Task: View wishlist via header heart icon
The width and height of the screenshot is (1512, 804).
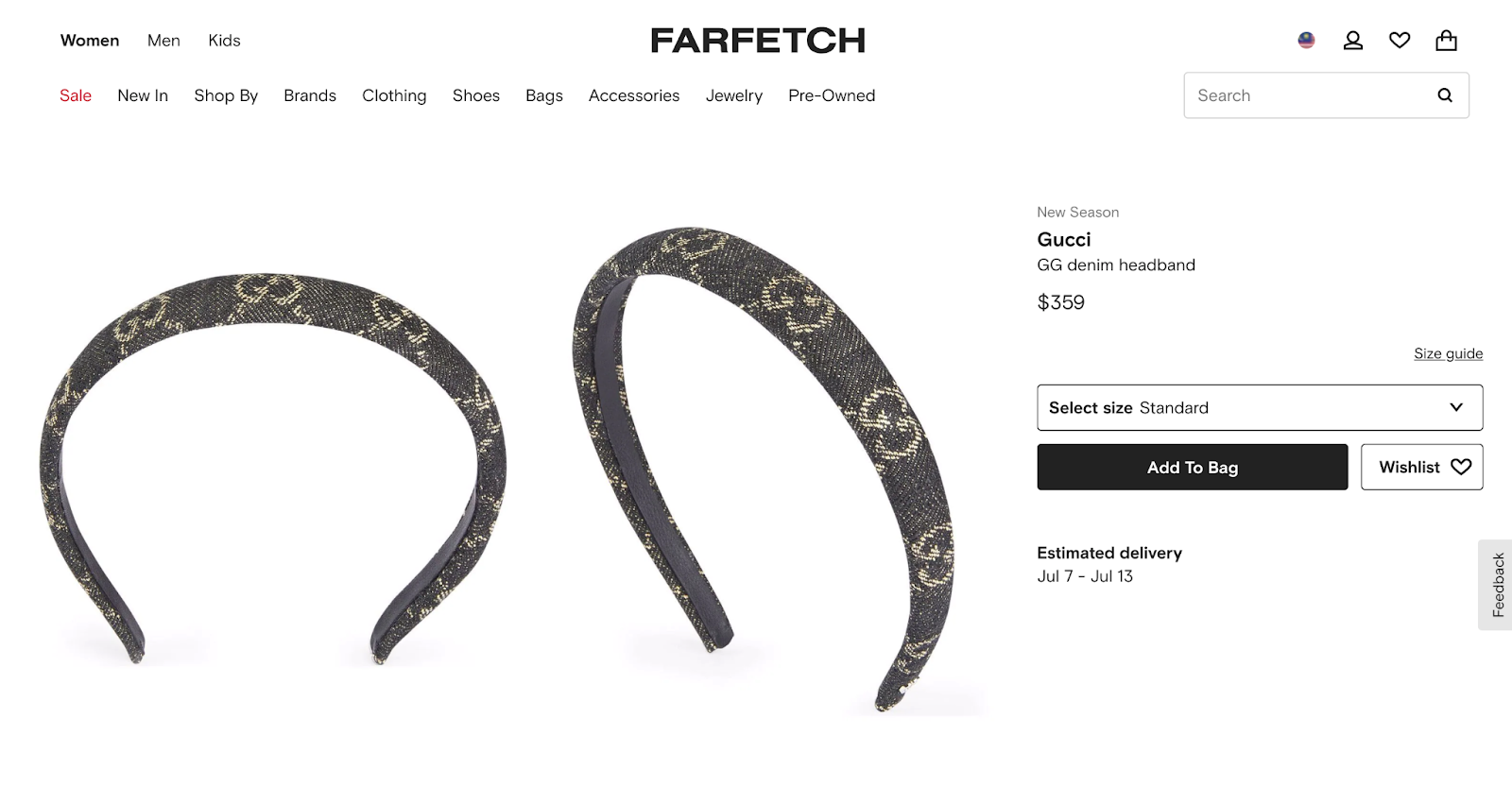Action: [1400, 41]
